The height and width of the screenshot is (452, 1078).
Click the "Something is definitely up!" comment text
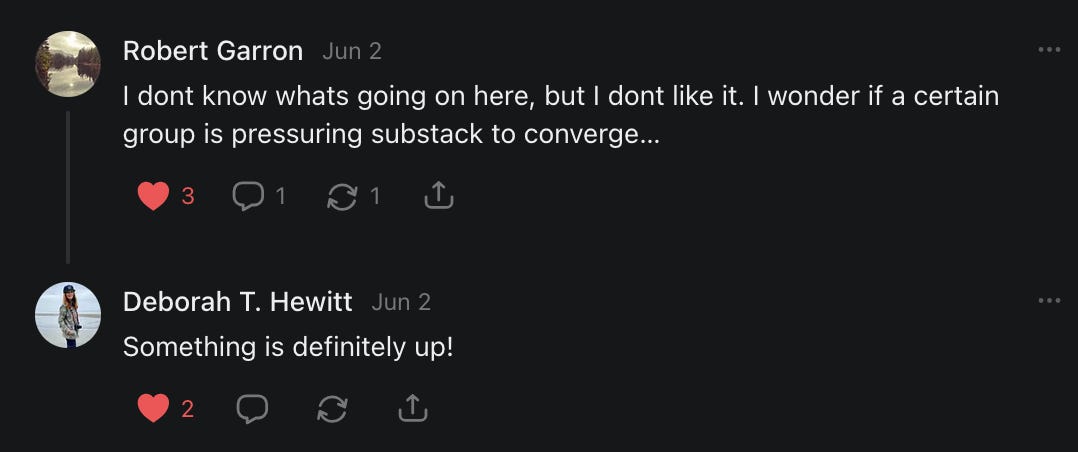tap(288, 348)
